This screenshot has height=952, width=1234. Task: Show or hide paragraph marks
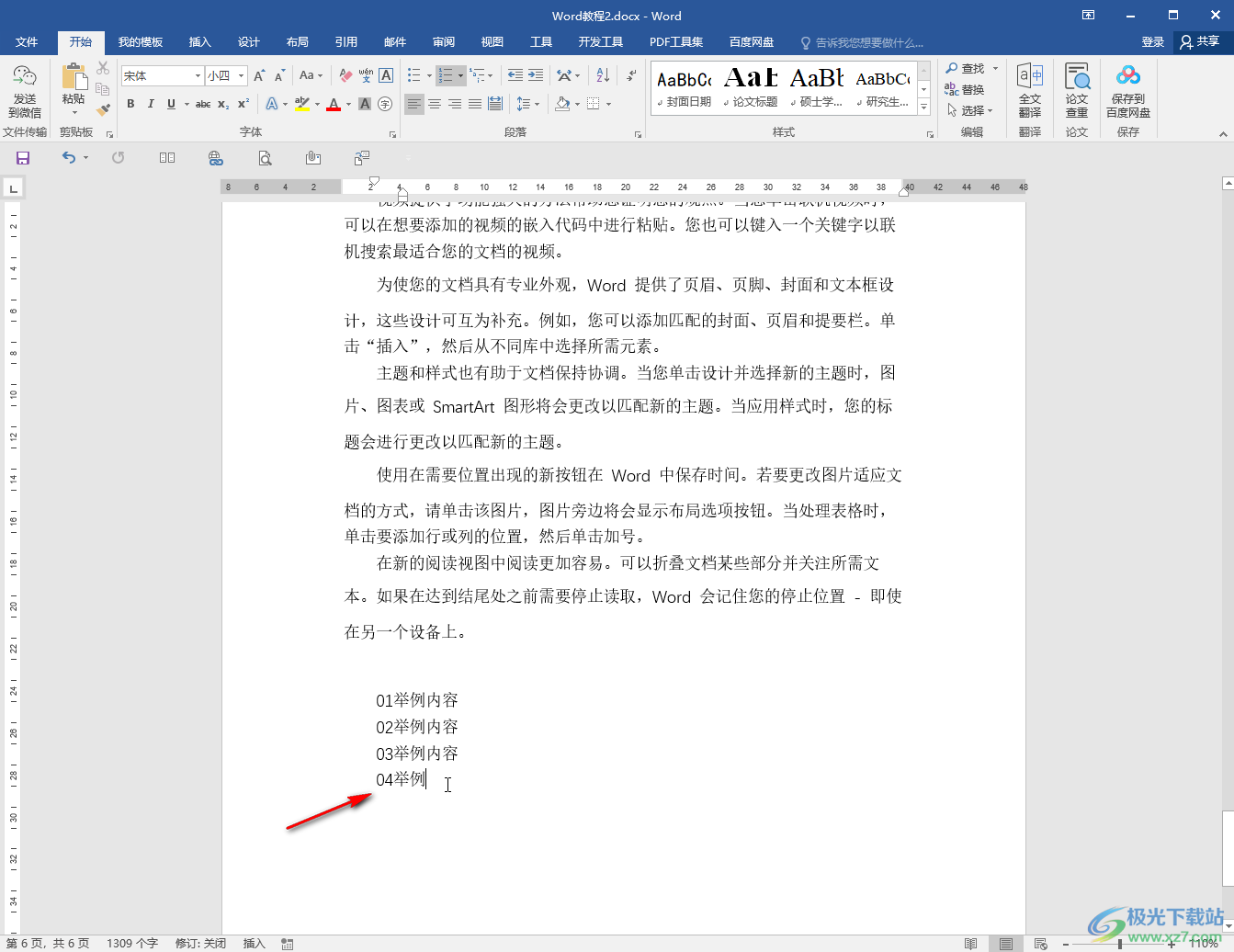(631, 75)
